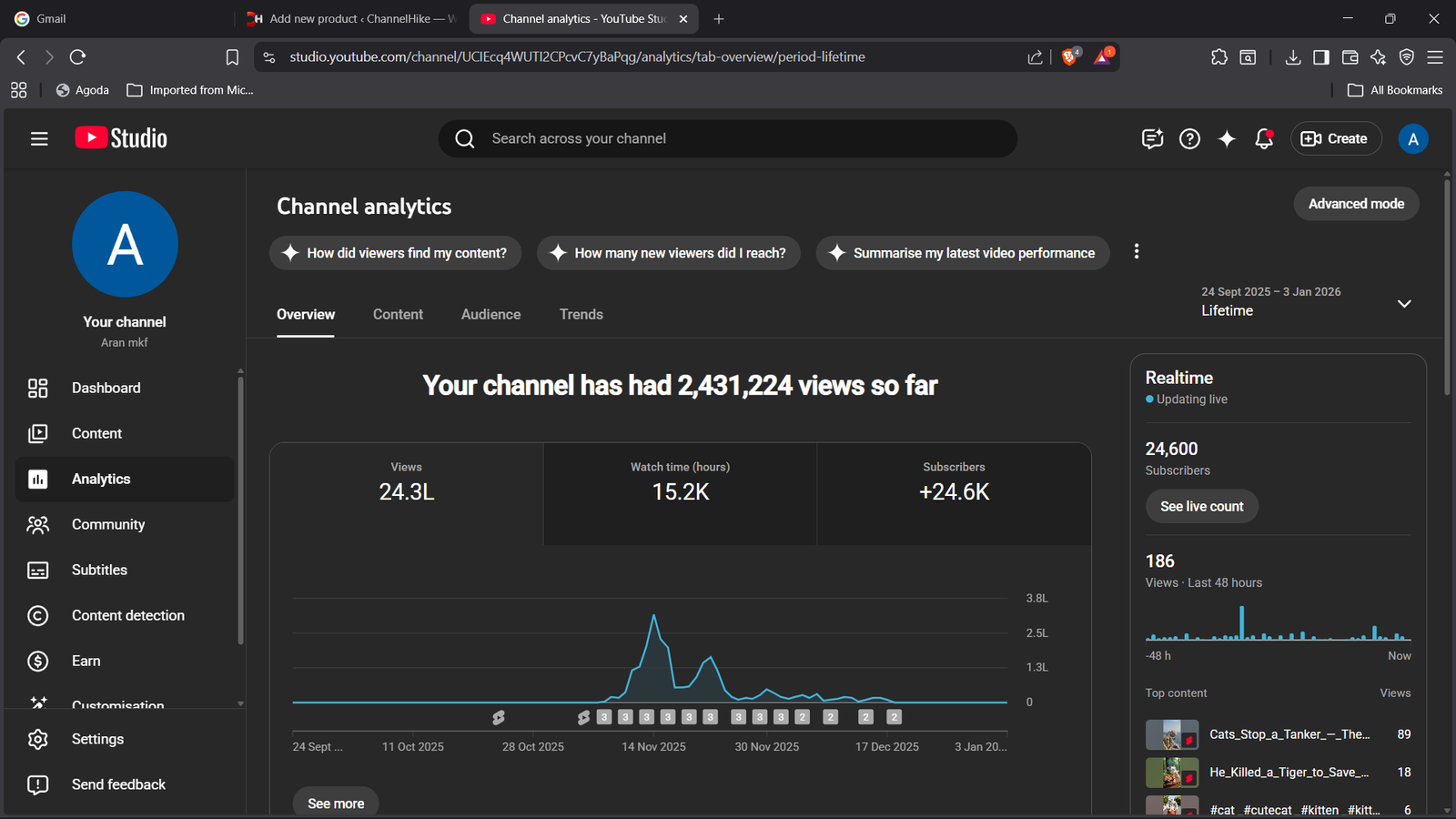
Task: Switch to the Audience tab
Action: tap(490, 314)
